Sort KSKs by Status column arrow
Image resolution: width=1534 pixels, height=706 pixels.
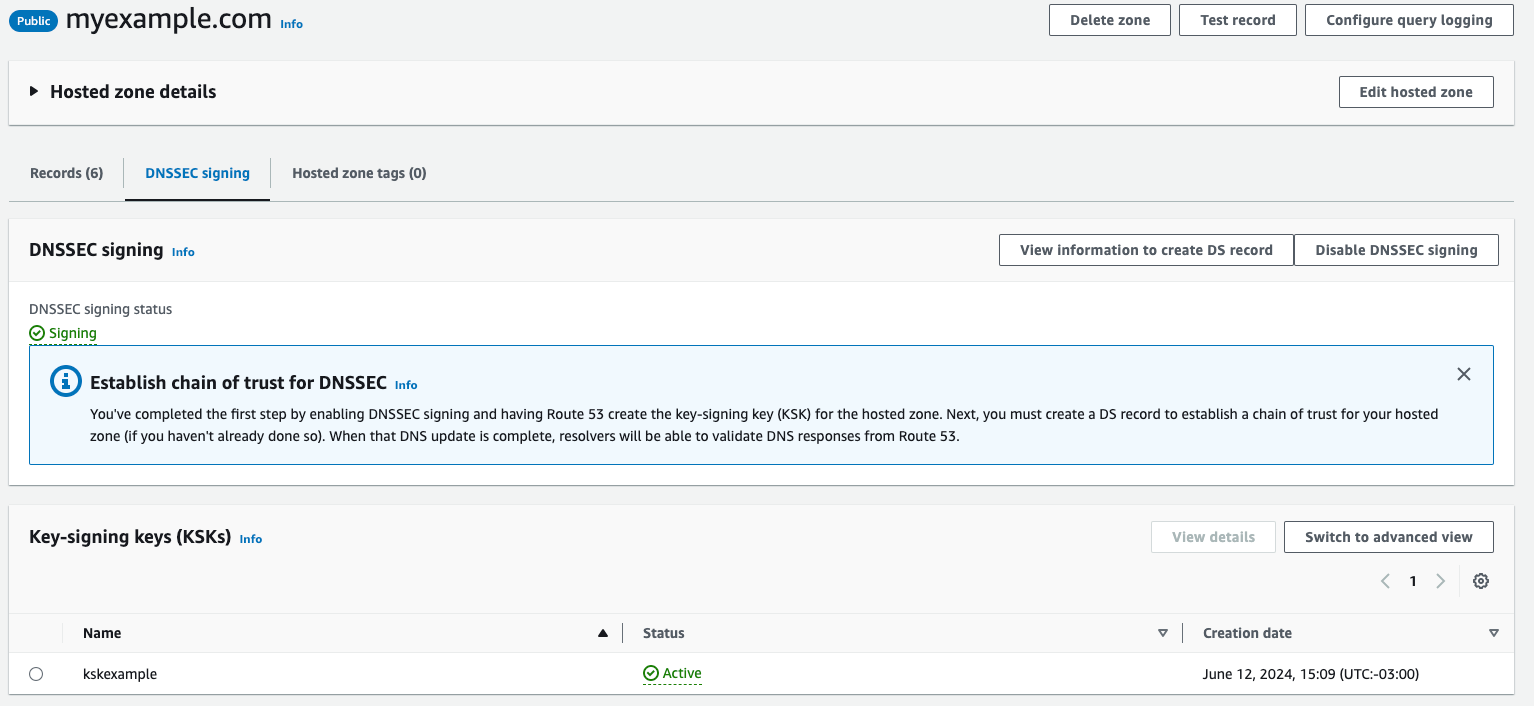(x=1162, y=633)
